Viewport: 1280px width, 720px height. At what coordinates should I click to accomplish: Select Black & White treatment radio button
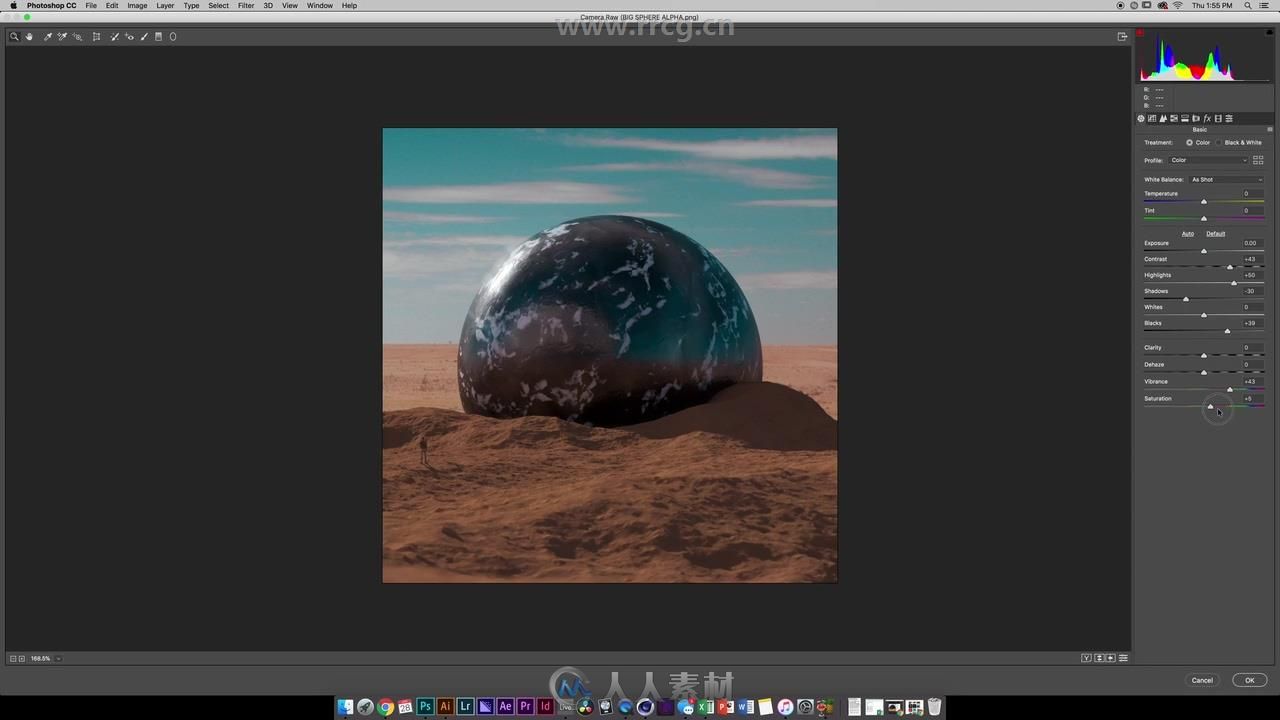pos(1219,142)
